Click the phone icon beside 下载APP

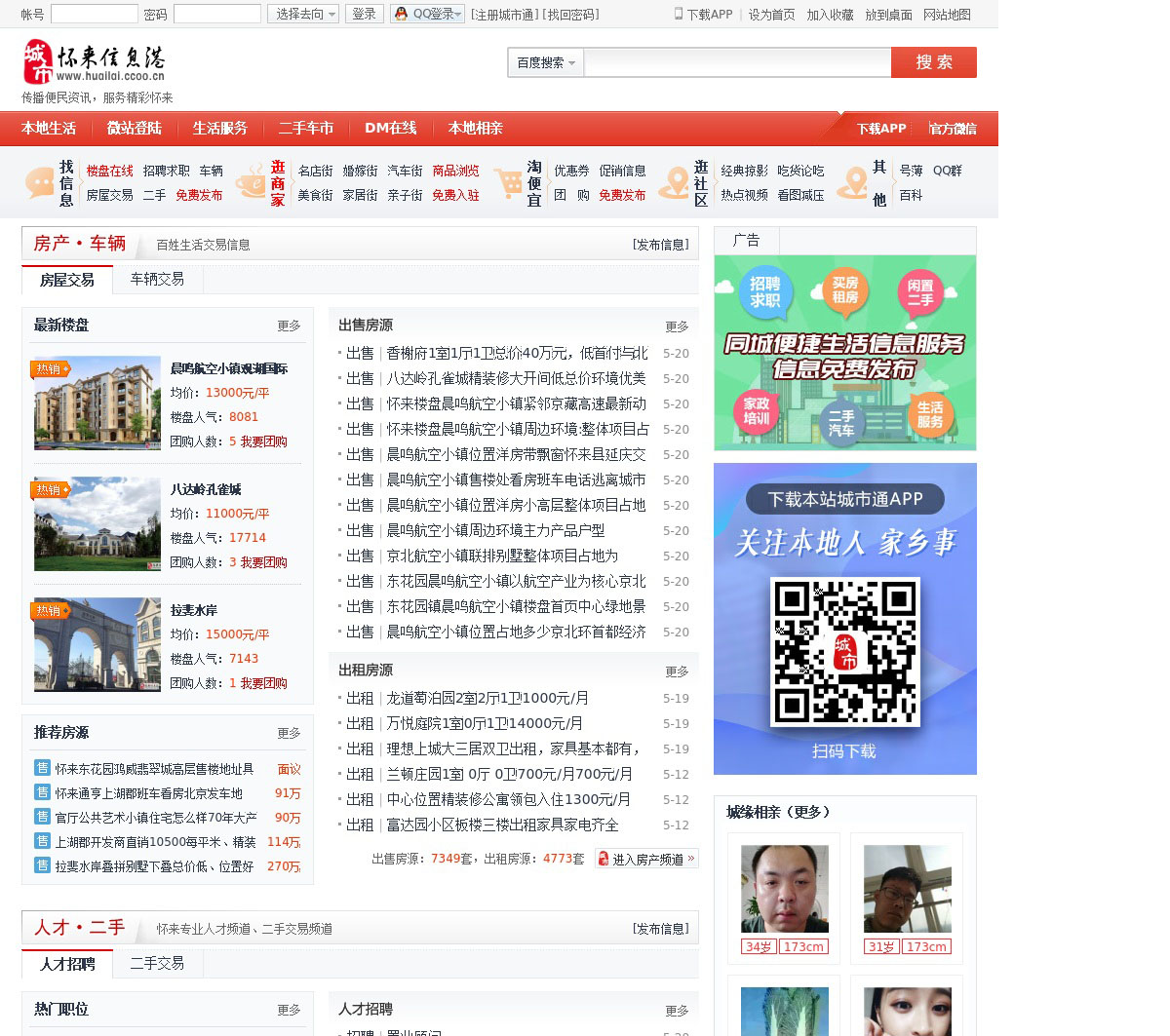[x=679, y=14]
